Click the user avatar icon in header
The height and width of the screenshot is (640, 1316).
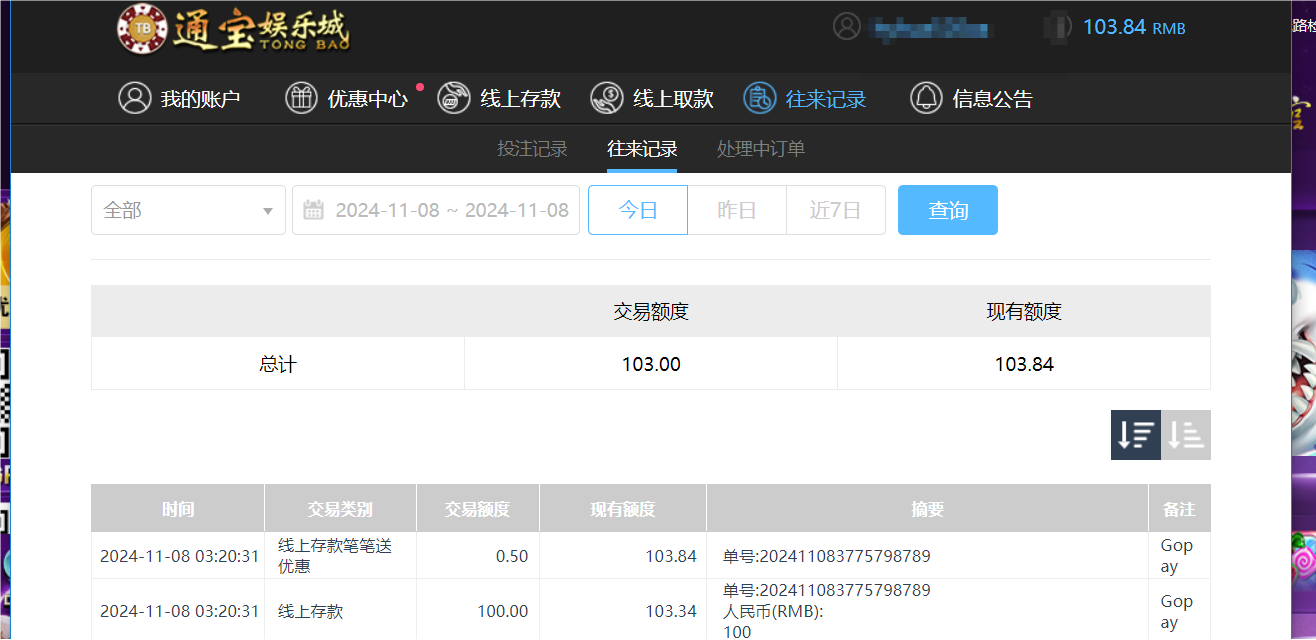click(x=846, y=26)
